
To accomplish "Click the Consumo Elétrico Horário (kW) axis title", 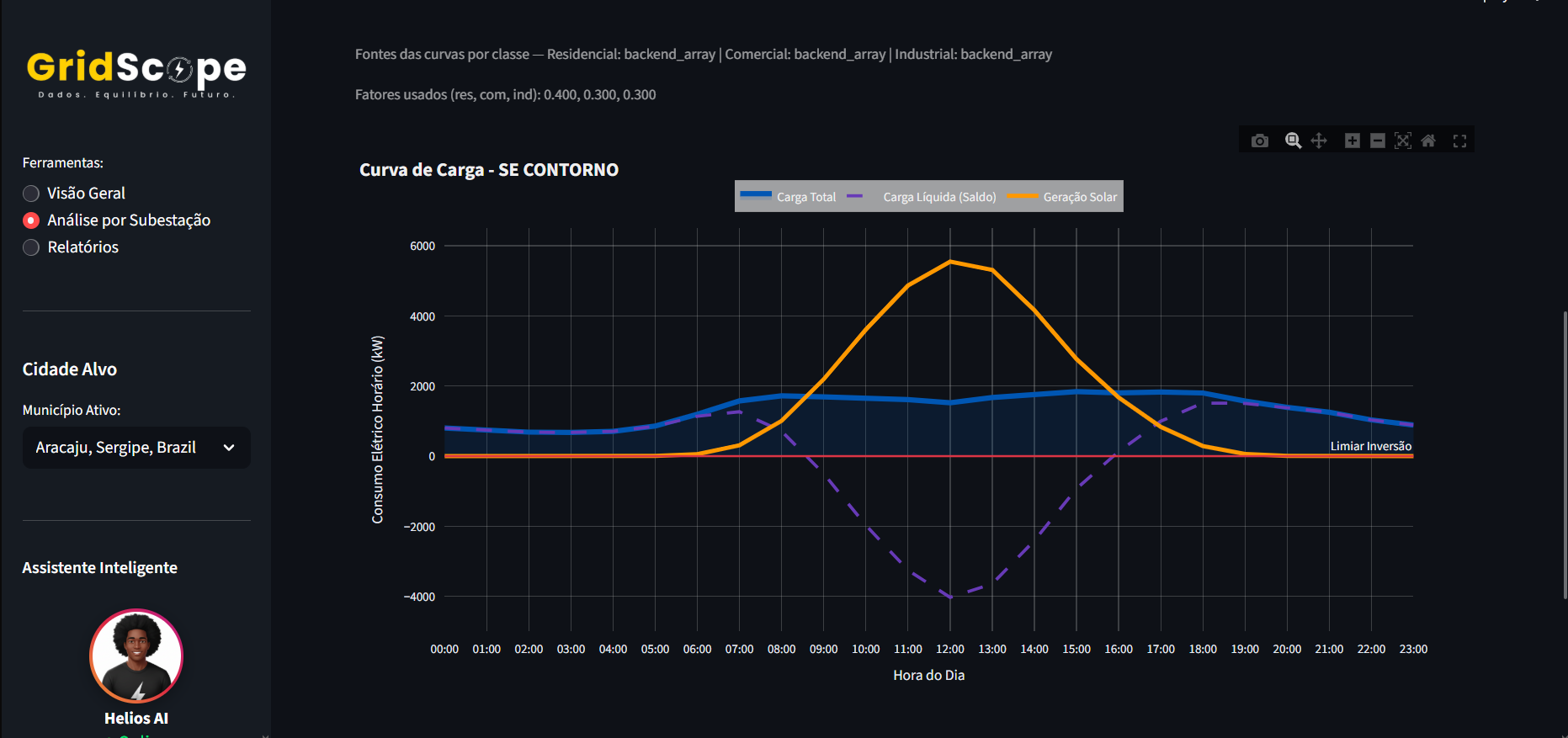I will coord(378,429).
